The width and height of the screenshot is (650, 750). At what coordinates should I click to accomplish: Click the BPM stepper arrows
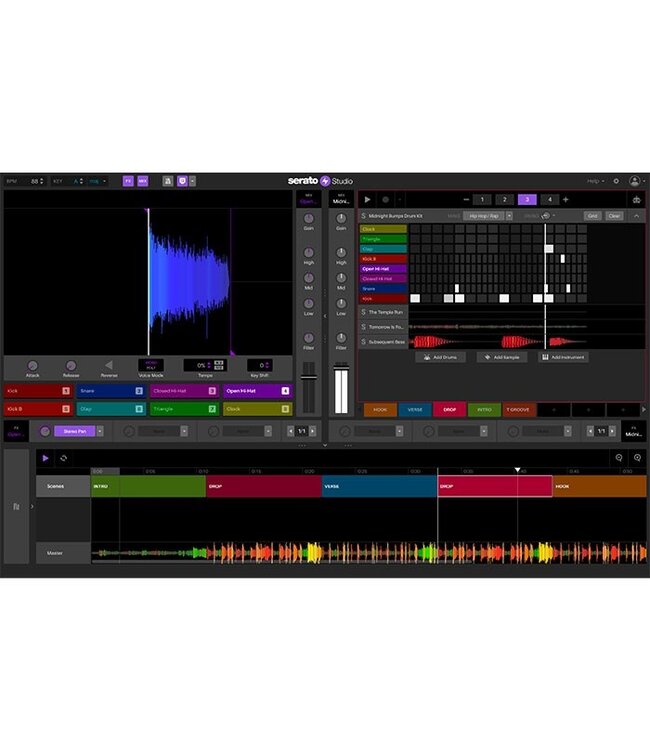click(x=42, y=181)
